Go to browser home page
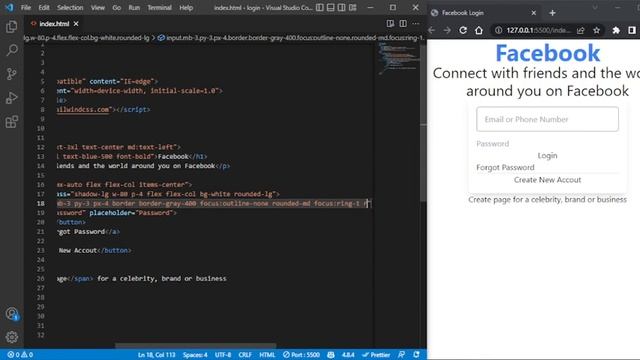Screen dimensions: 640x360 click(x=479, y=30)
